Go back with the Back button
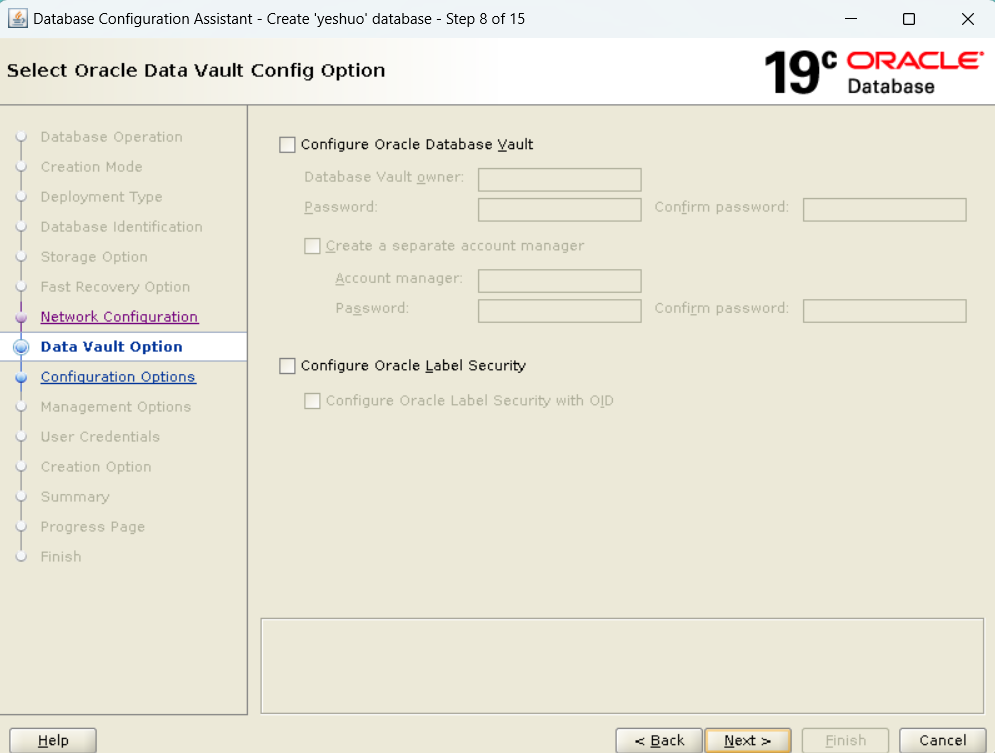The image size is (995, 753). point(659,740)
